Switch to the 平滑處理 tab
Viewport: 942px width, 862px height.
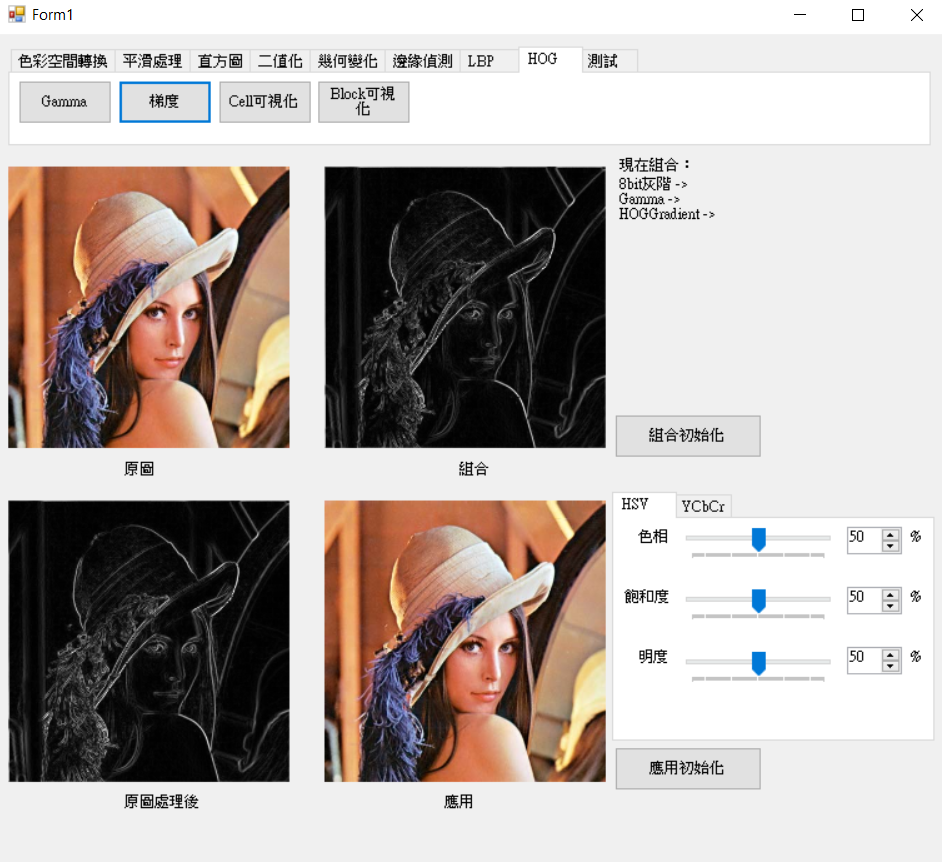[x=152, y=61]
